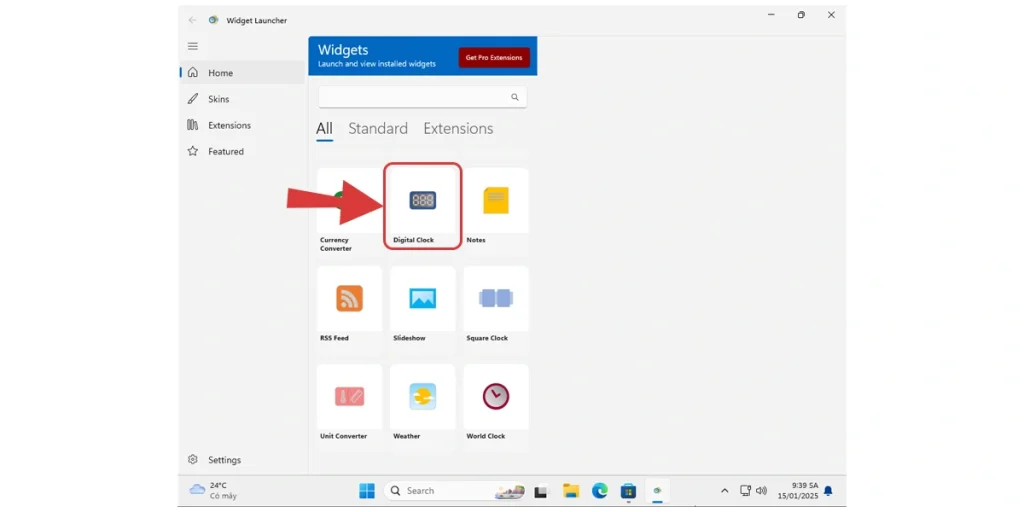Toggle the hamburger navigation menu
This screenshot has width=1024, height=512.
tap(193, 46)
